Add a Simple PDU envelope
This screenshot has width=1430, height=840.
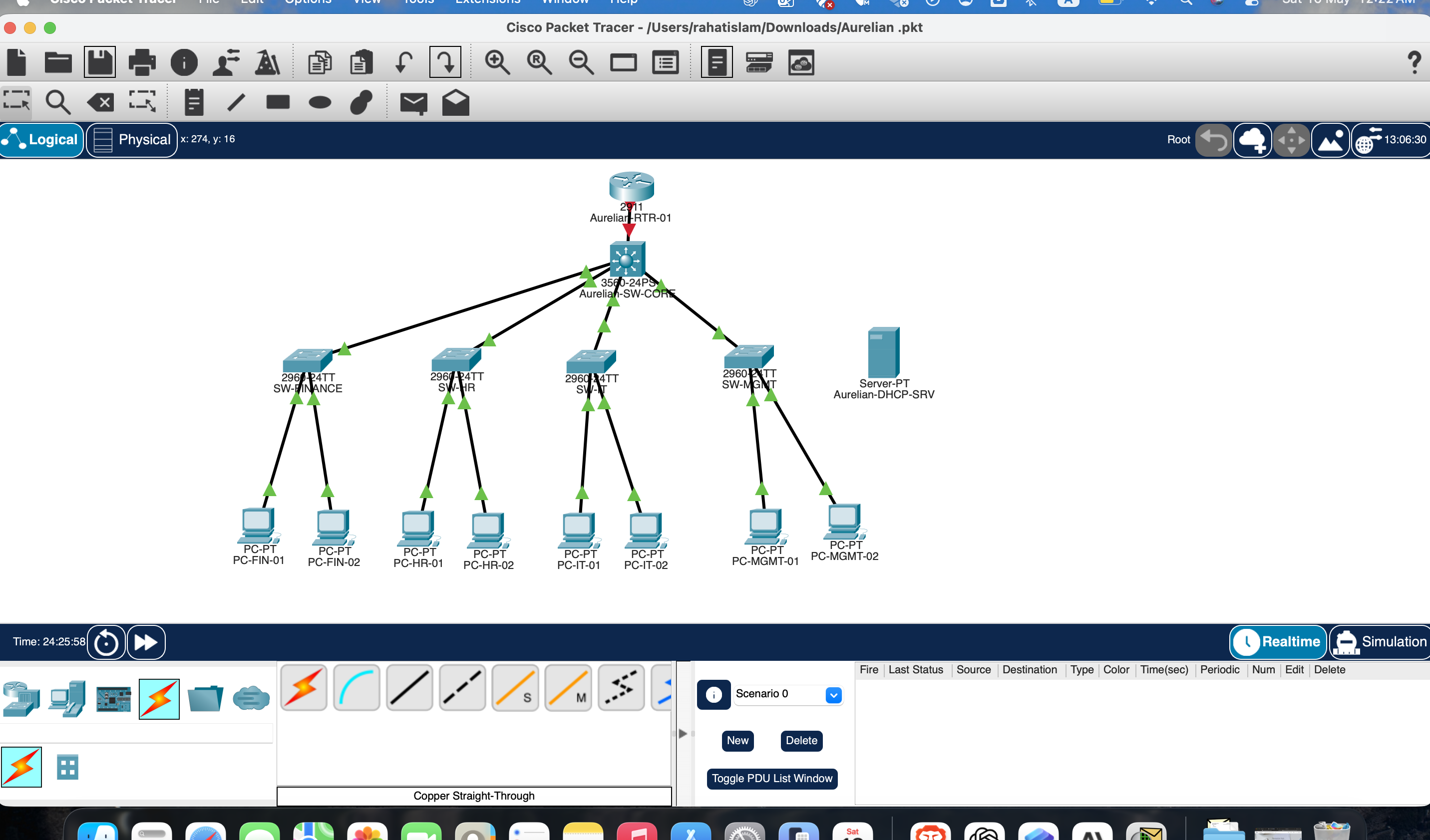(x=414, y=103)
